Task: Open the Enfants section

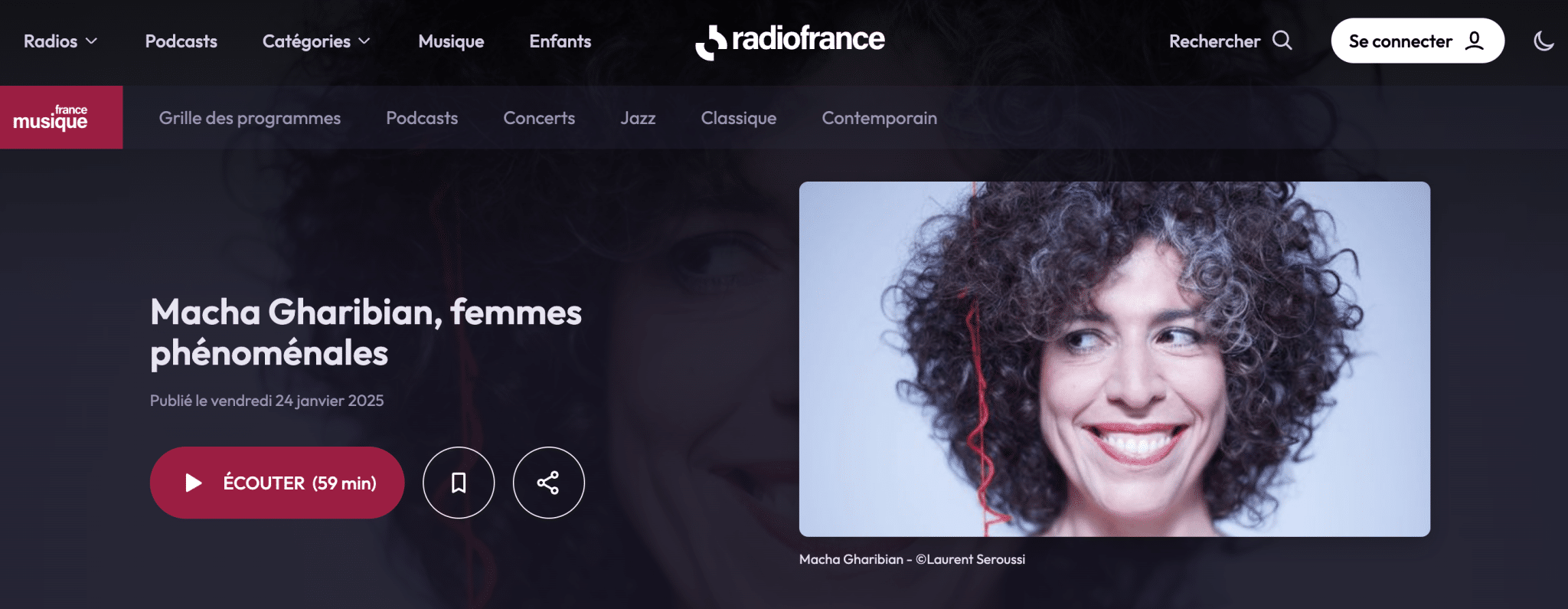Action: [x=560, y=41]
